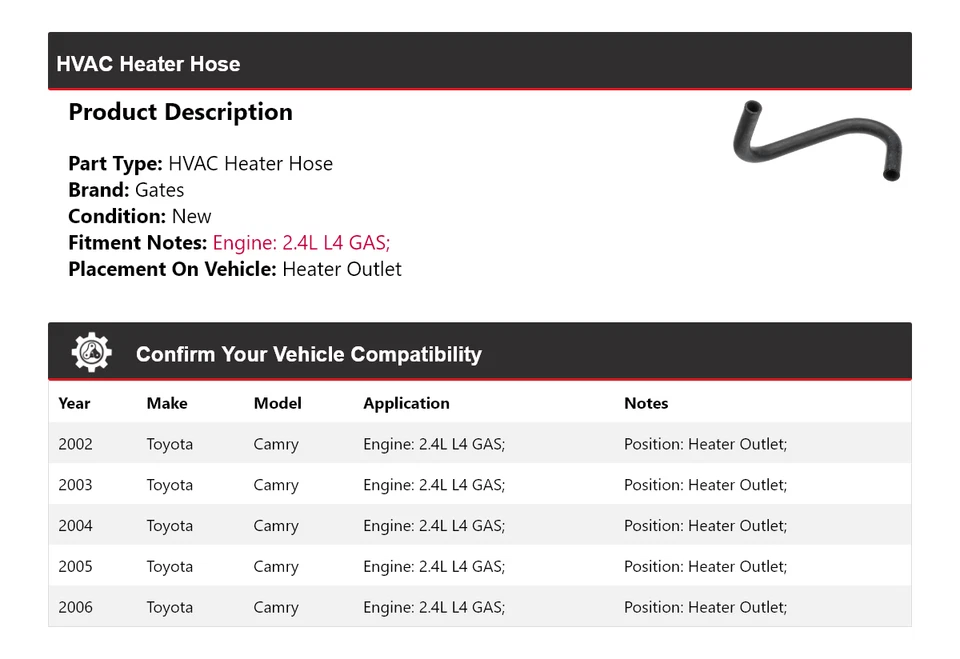Click Toyota in the 2004 row
This screenshot has width=960, height=659.
[170, 526]
